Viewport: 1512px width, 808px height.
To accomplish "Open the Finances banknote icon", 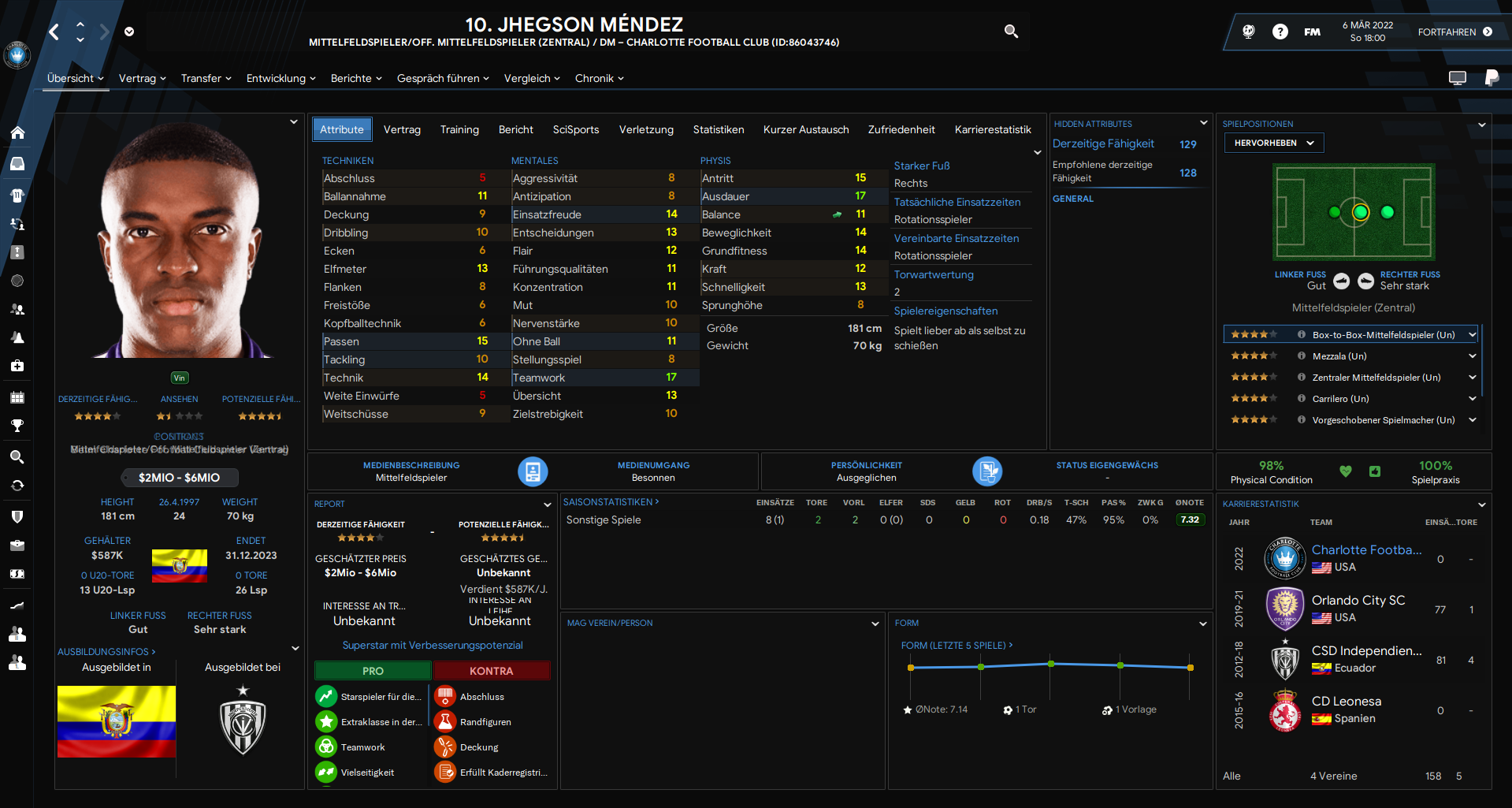I will point(17,574).
